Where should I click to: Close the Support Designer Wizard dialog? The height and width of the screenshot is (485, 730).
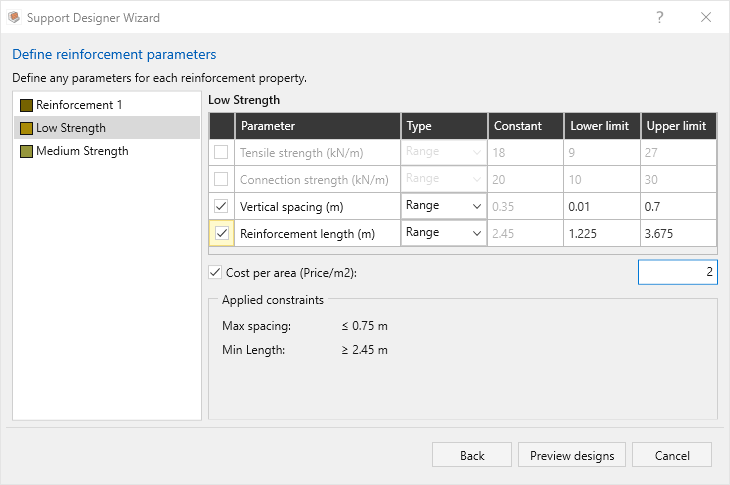pos(706,17)
